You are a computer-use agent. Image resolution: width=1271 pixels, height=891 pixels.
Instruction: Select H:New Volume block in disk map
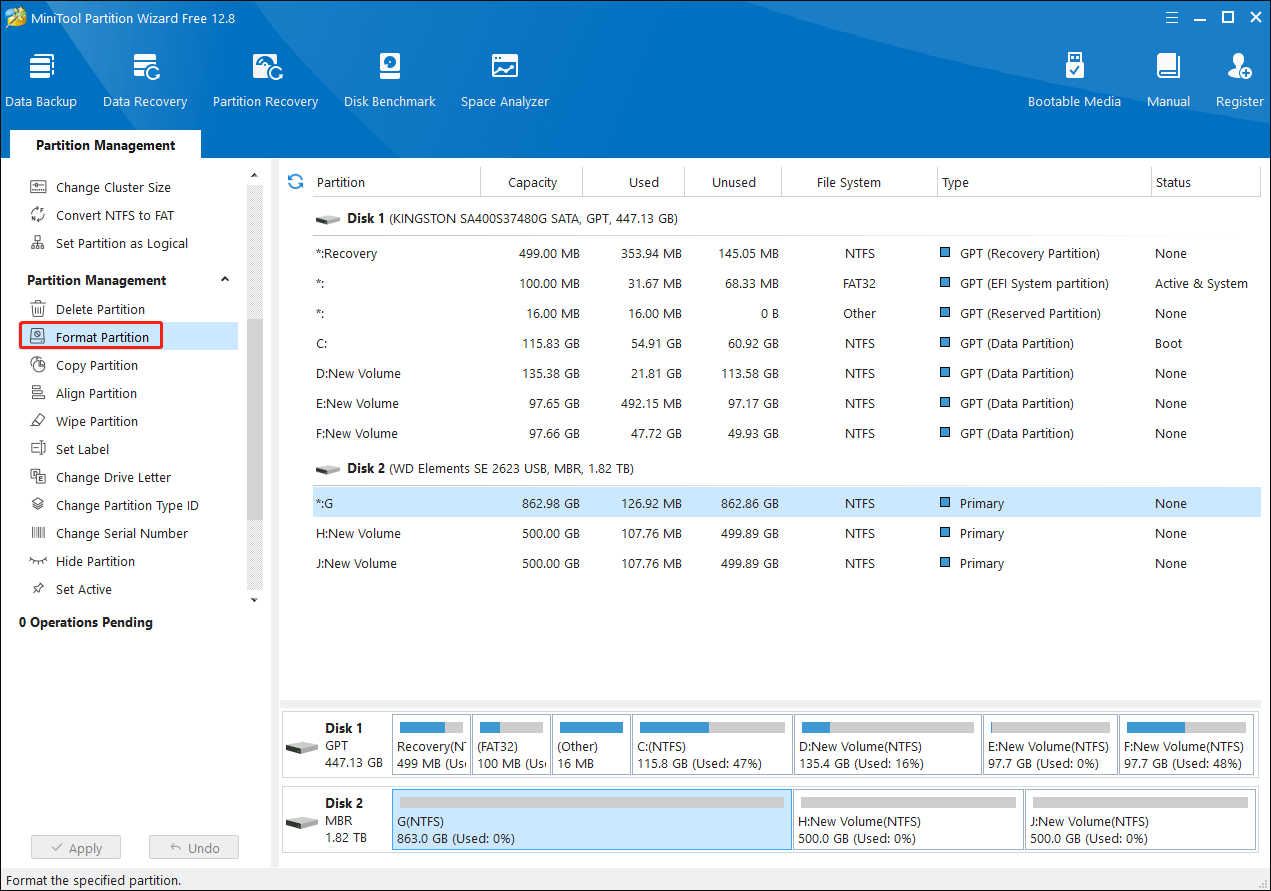tap(909, 820)
